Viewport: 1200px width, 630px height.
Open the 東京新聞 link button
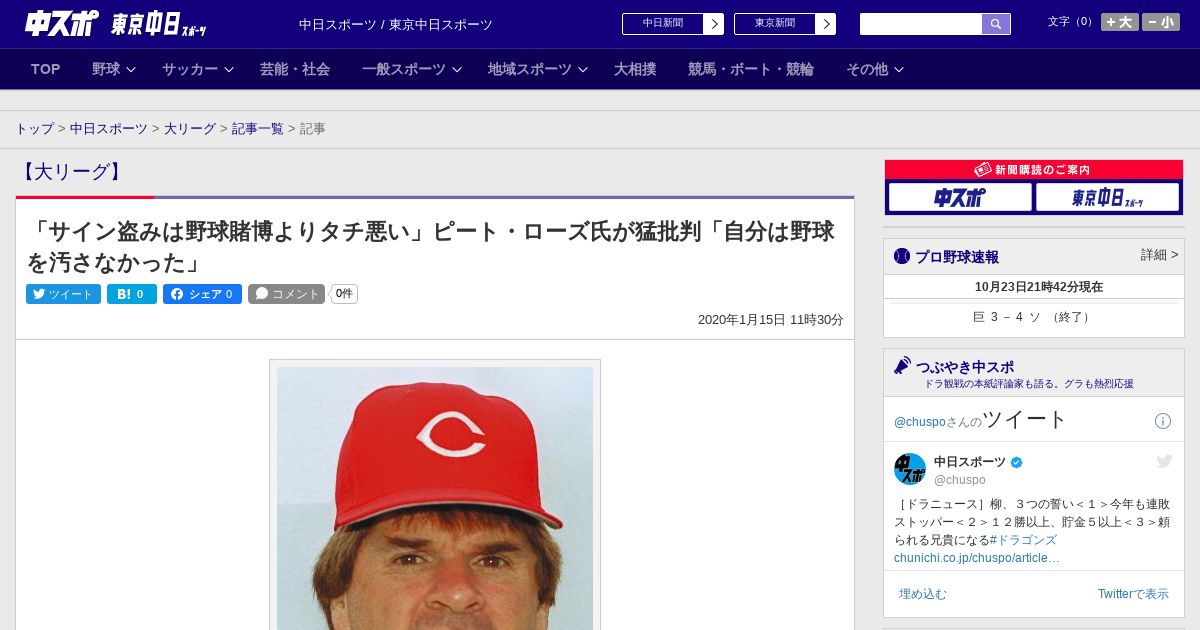[x=785, y=24]
